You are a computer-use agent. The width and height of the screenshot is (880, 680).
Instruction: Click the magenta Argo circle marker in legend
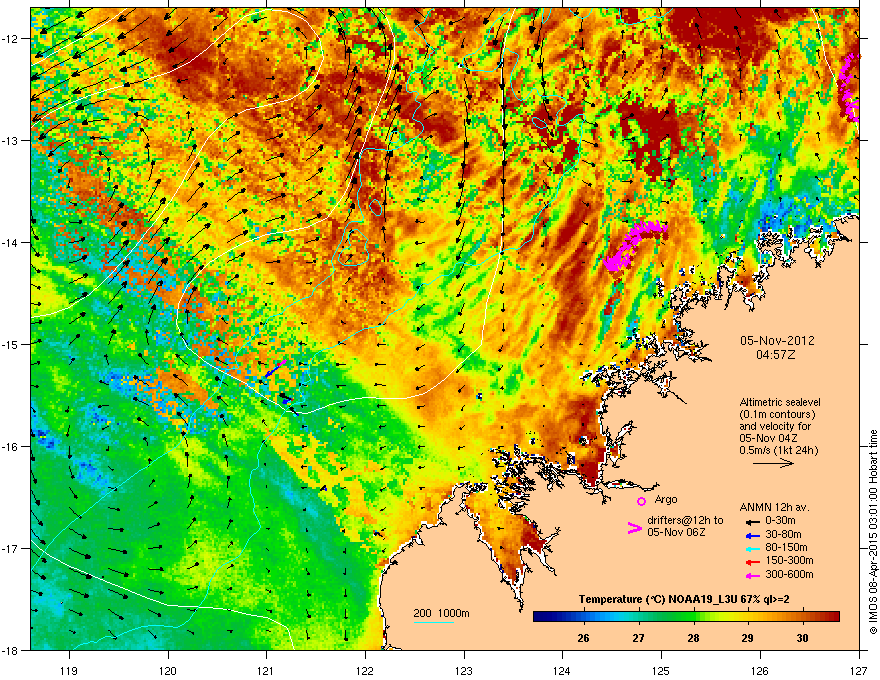click(641, 501)
